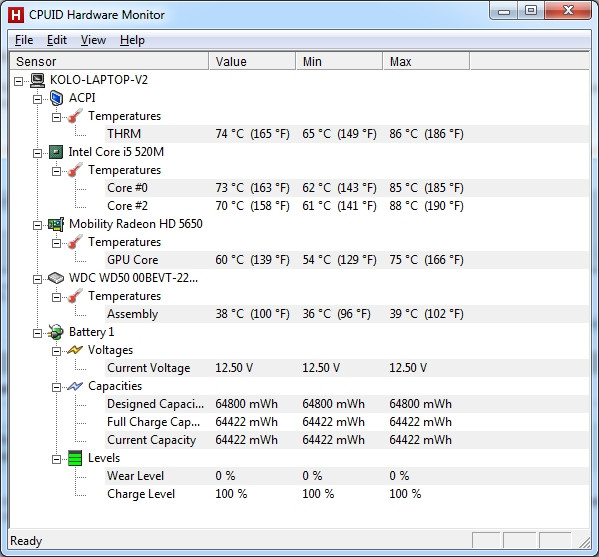The width and height of the screenshot is (599, 557).
Task: Collapse the Intel Core i5 520M node
Action: pos(37,153)
